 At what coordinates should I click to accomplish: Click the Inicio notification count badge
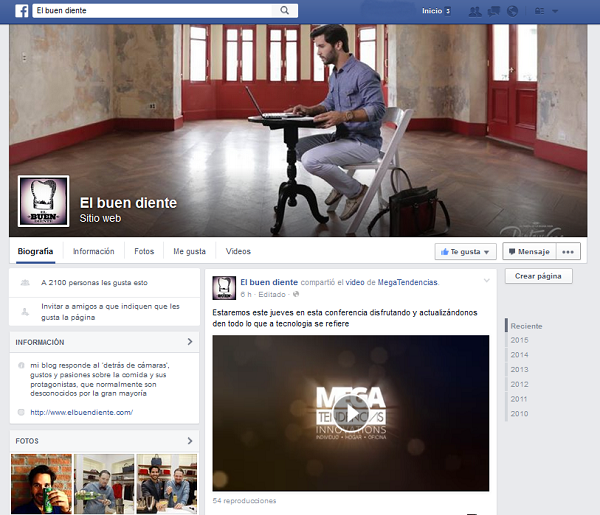[x=447, y=11]
